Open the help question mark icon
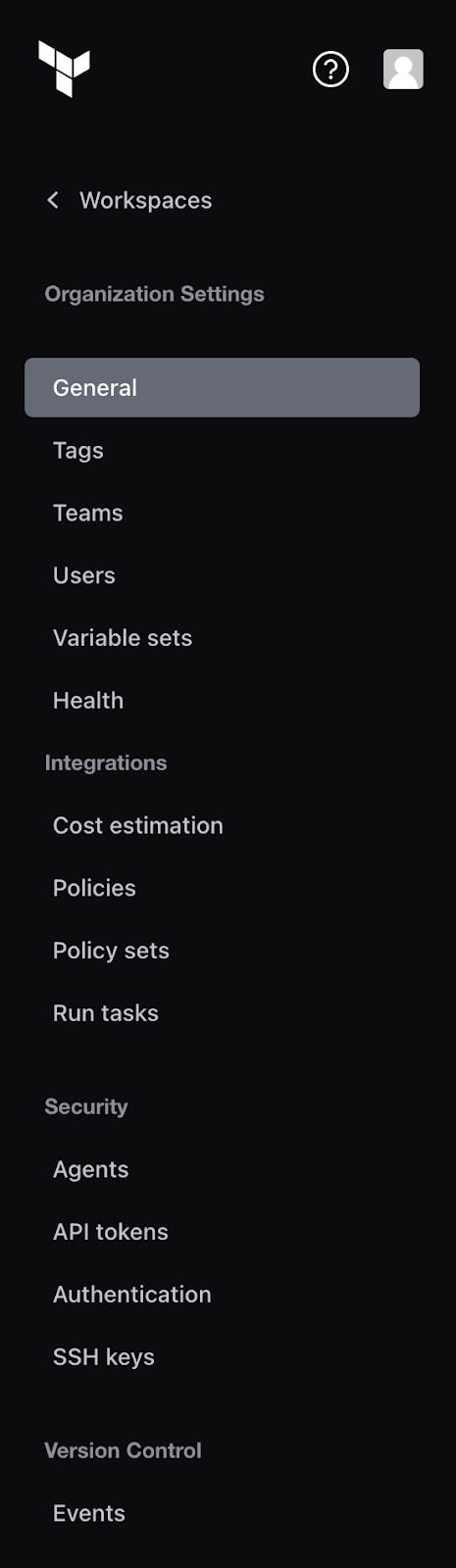The height and width of the screenshot is (1568, 456). pos(330,69)
